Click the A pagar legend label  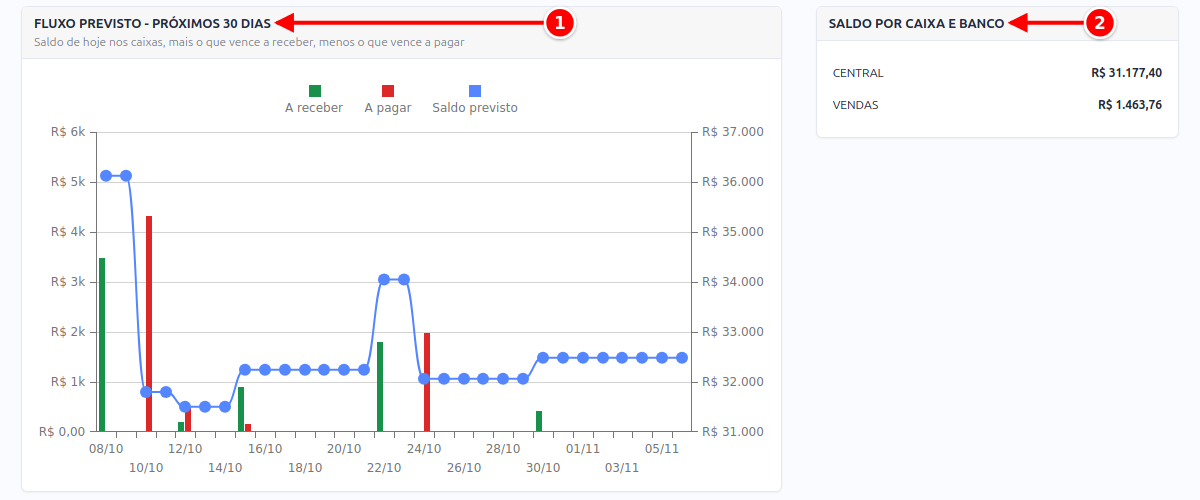point(388,108)
